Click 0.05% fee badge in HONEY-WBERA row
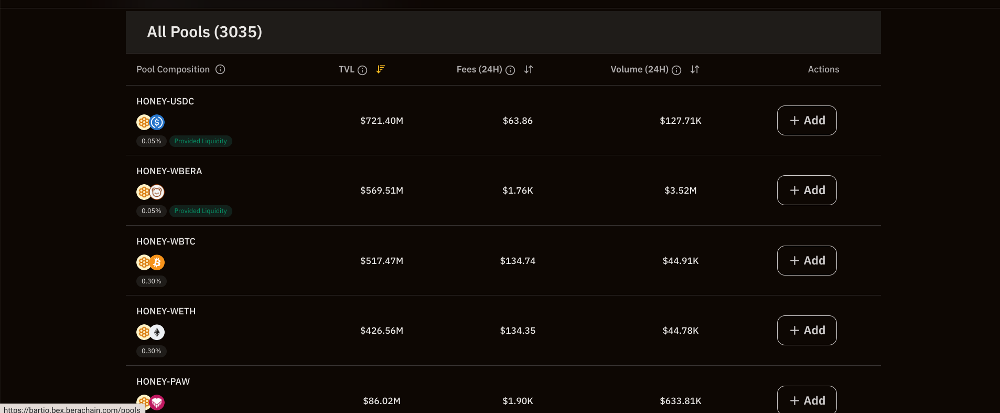 coord(151,211)
